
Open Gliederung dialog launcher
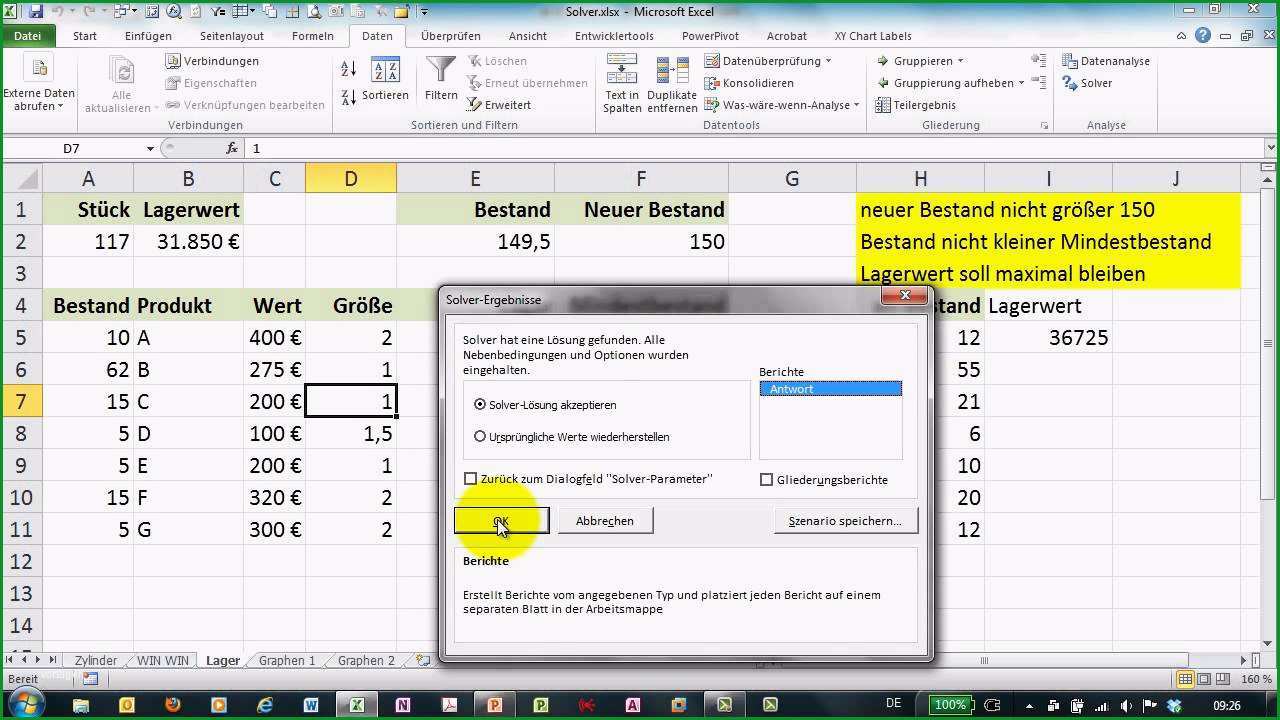point(1044,126)
